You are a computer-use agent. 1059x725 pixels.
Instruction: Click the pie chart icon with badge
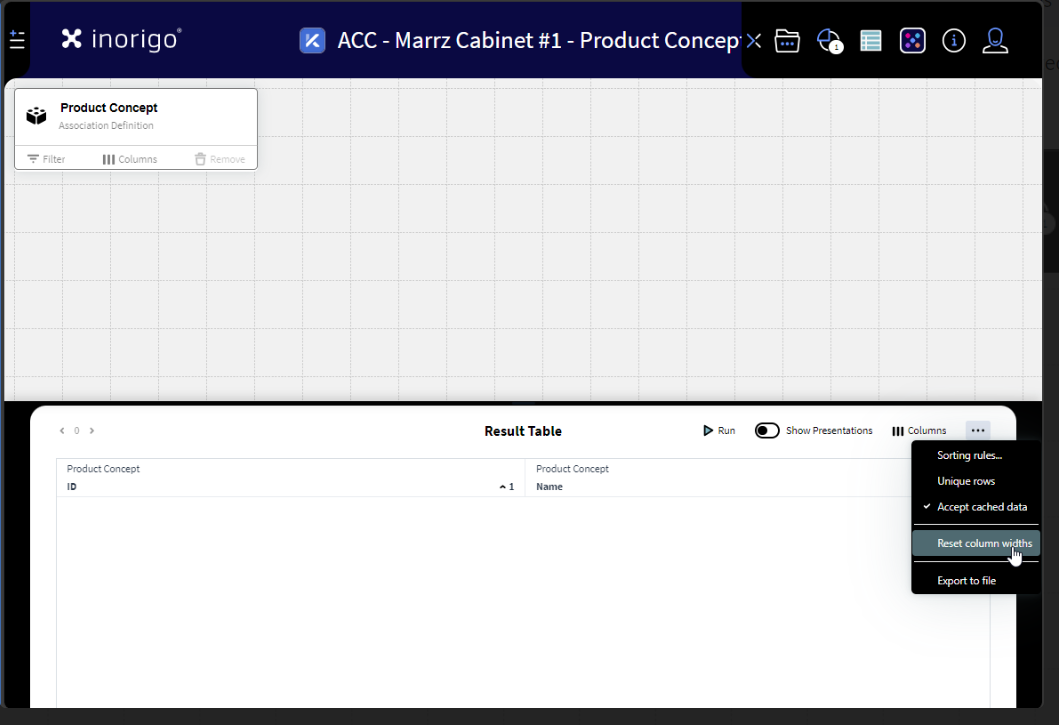pyautogui.click(x=829, y=41)
